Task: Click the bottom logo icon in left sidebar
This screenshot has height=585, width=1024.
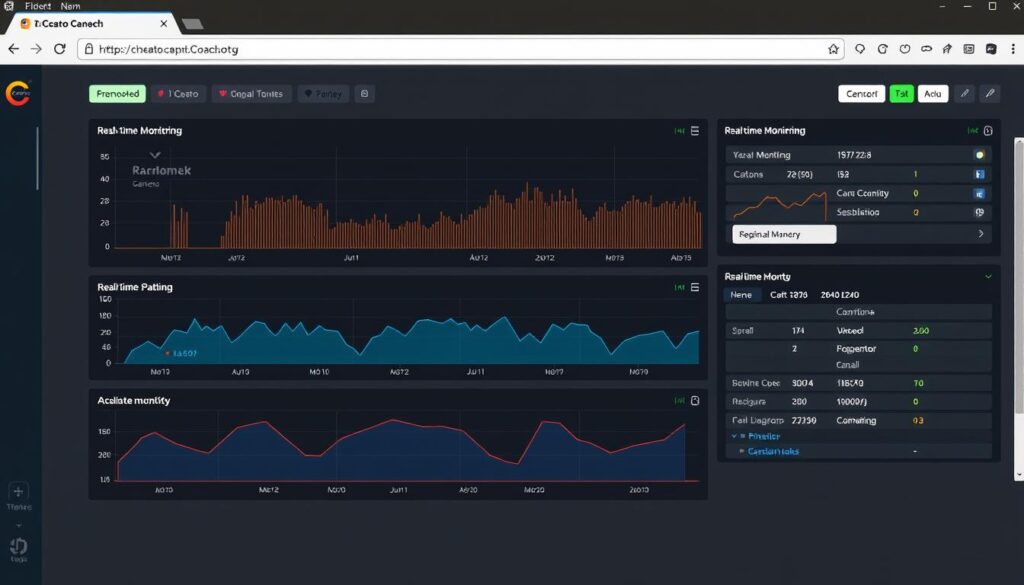Action: tap(18, 547)
